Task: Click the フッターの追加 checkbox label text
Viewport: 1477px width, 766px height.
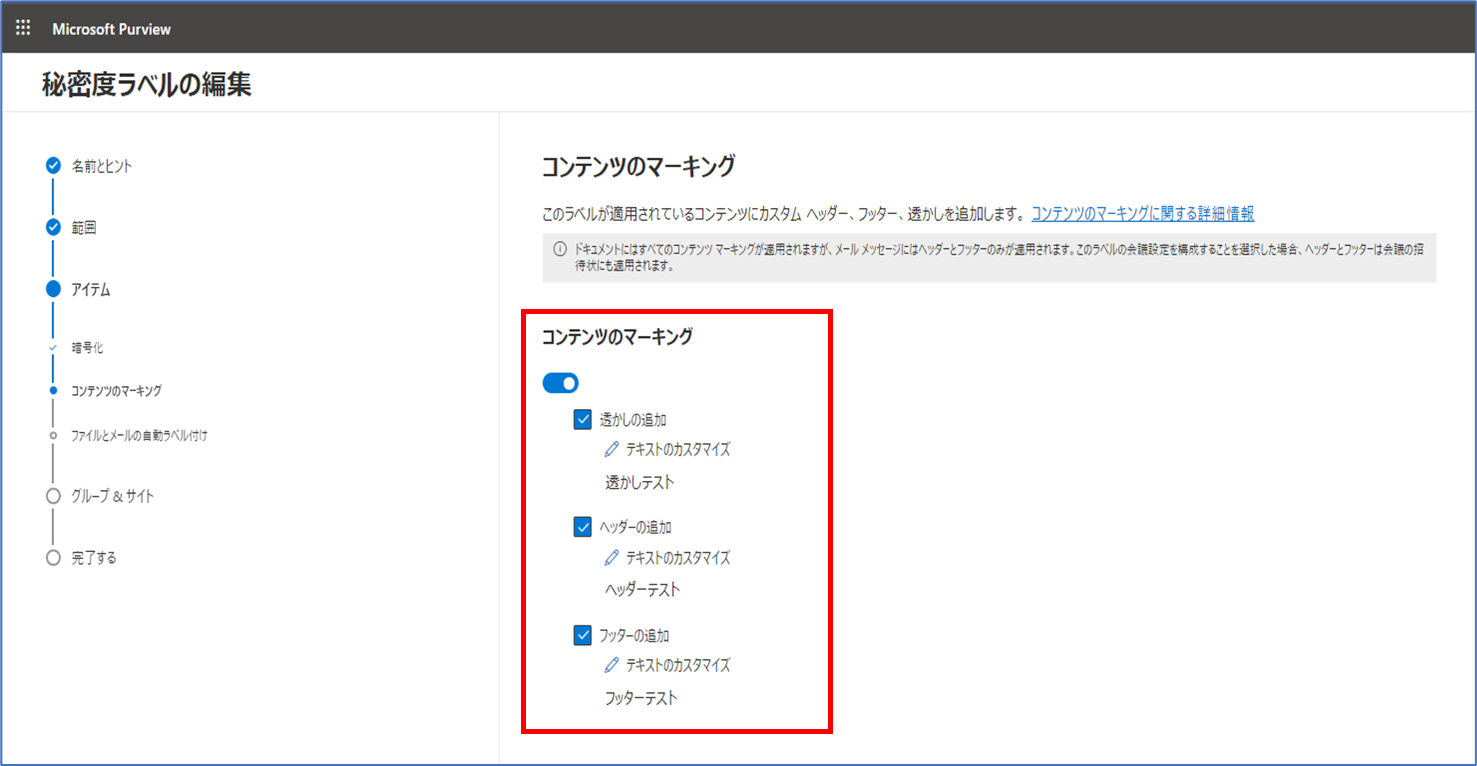Action: [x=634, y=635]
